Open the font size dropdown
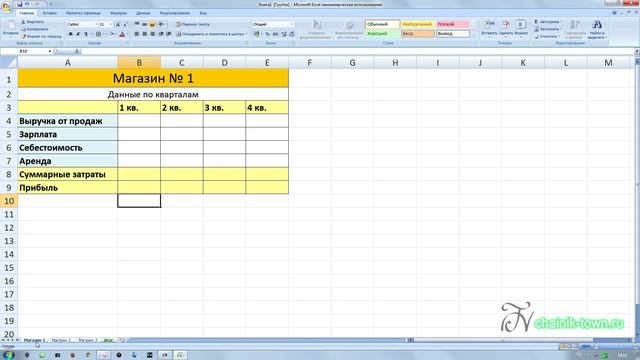Image resolution: width=640 pixels, height=360 pixels. 111,24
